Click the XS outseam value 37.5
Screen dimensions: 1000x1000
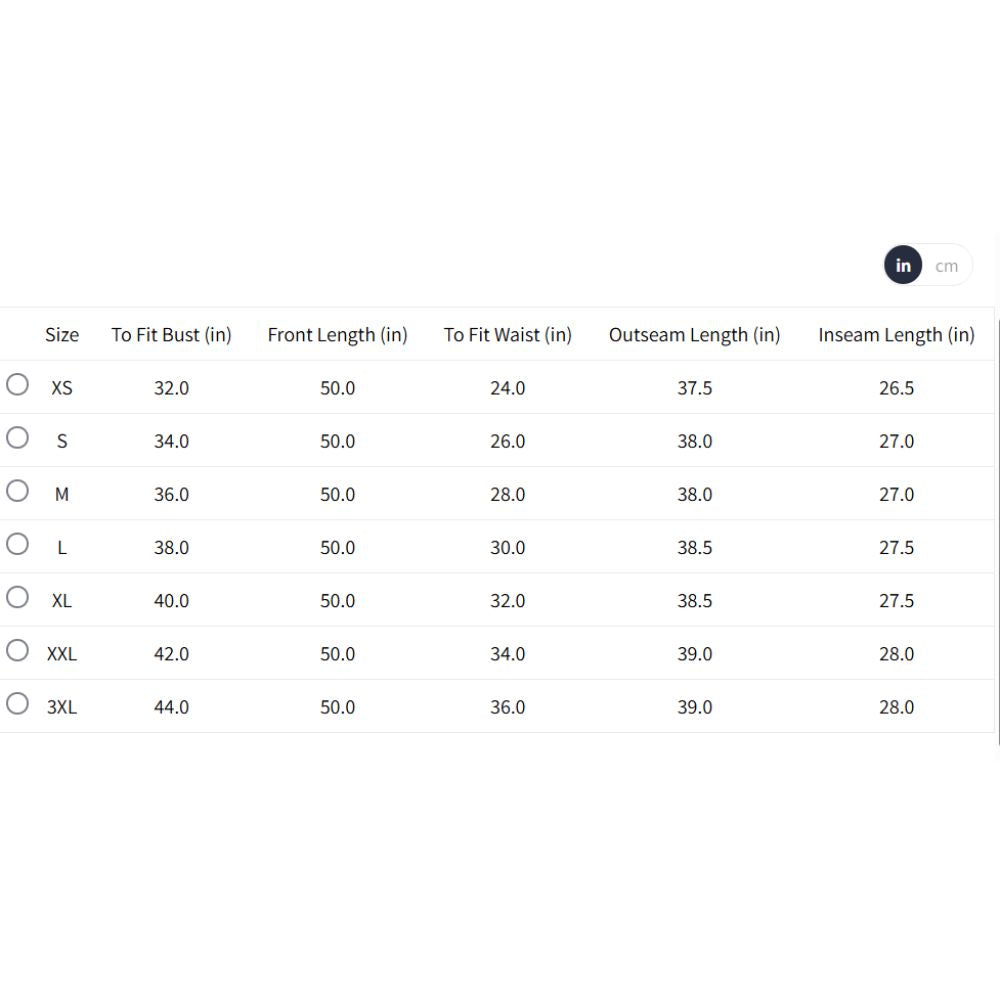point(694,388)
